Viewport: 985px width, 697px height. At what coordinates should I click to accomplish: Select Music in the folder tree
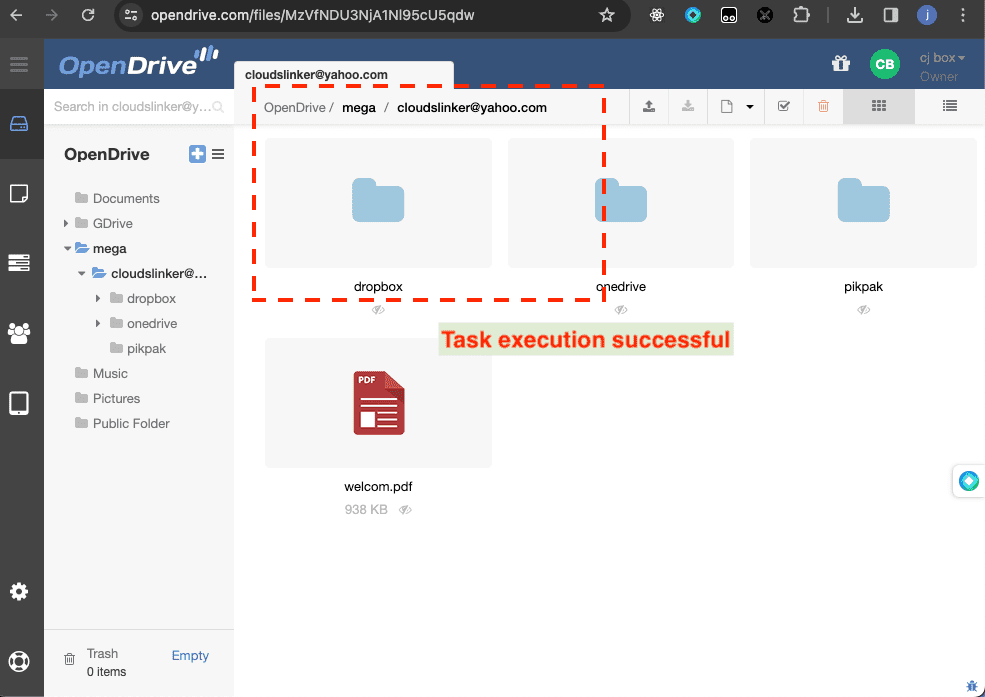point(110,374)
